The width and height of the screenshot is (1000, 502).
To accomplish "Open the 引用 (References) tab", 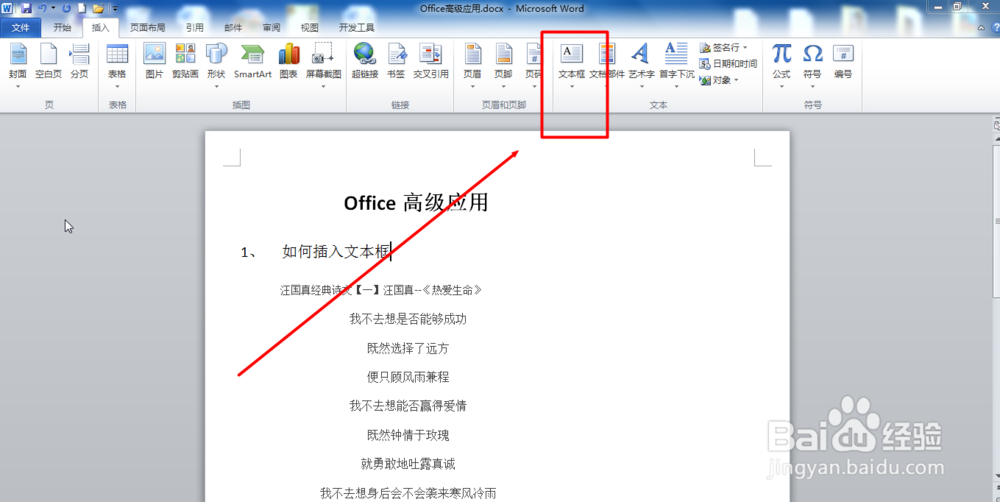I will [195, 27].
